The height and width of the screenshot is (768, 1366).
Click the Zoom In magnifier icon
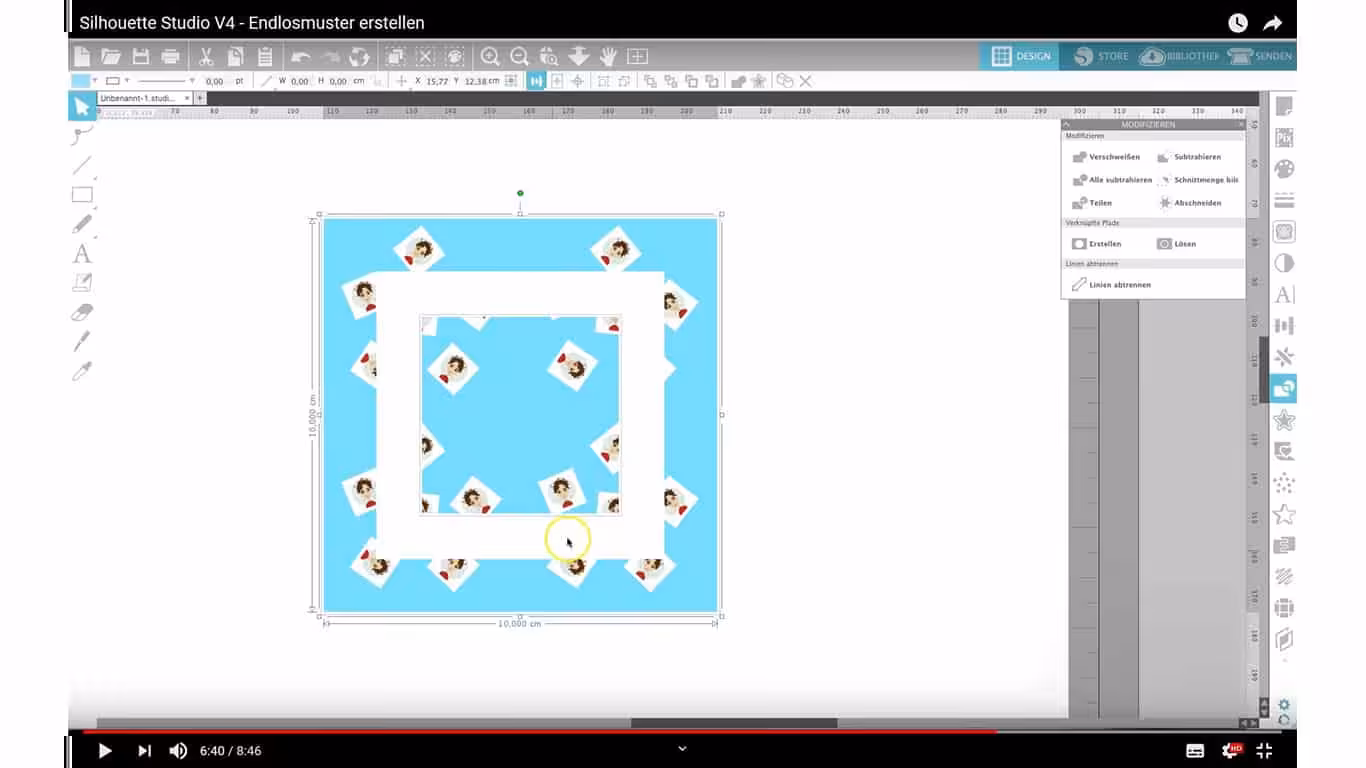[490, 57]
